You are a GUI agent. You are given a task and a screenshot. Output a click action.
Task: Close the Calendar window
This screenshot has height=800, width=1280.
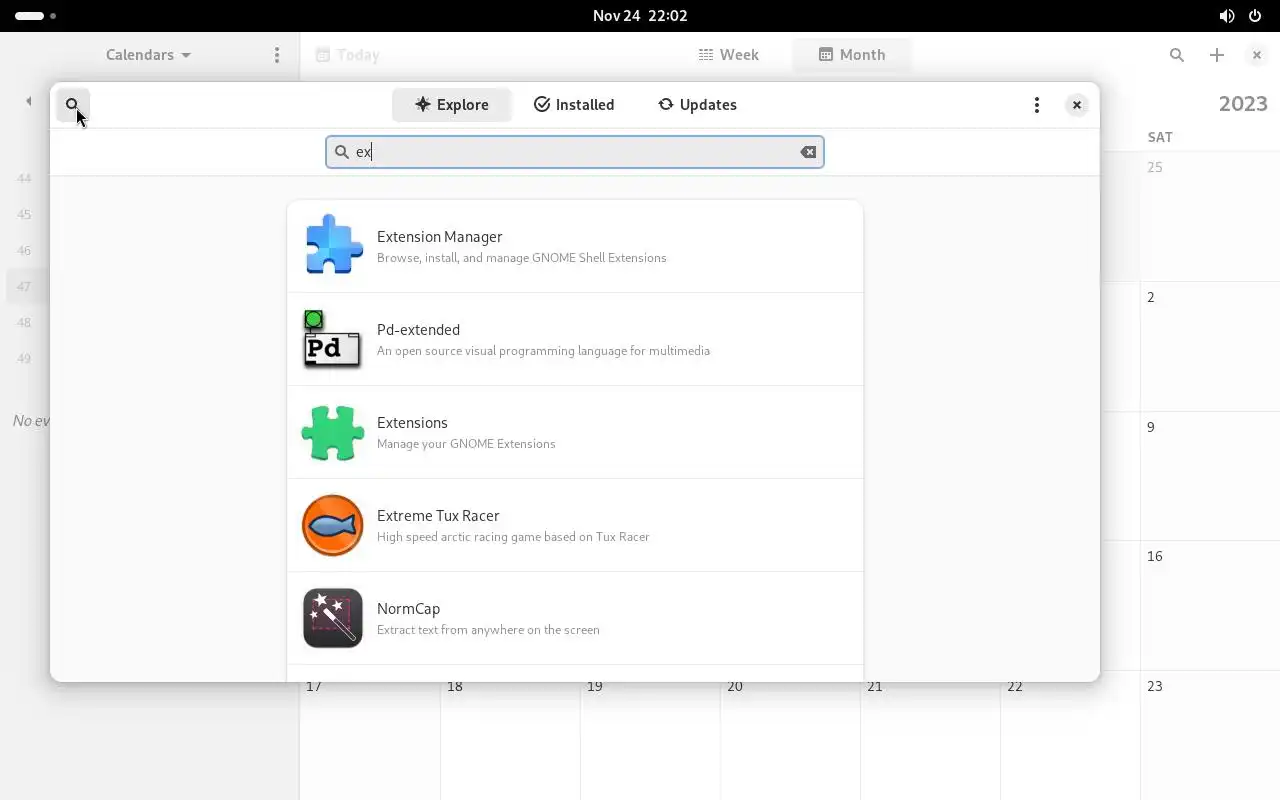pos(1257,55)
